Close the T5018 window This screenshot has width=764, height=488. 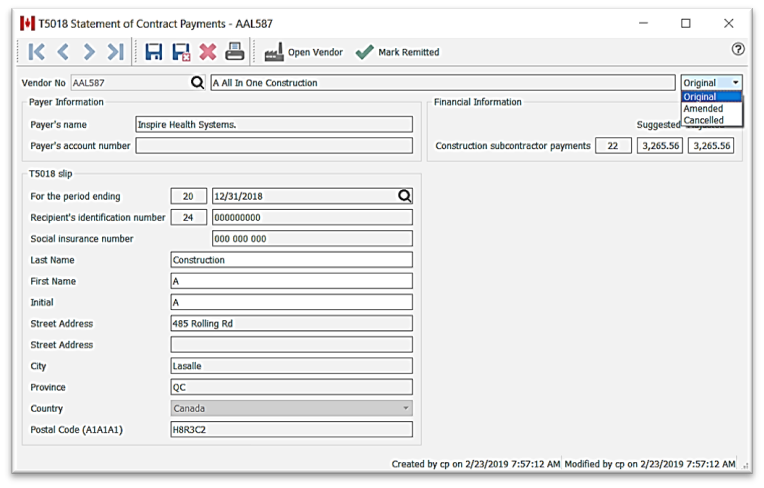click(x=728, y=23)
